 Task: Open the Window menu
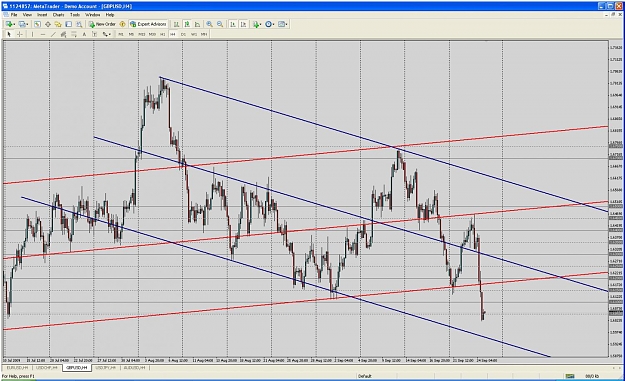coord(92,14)
